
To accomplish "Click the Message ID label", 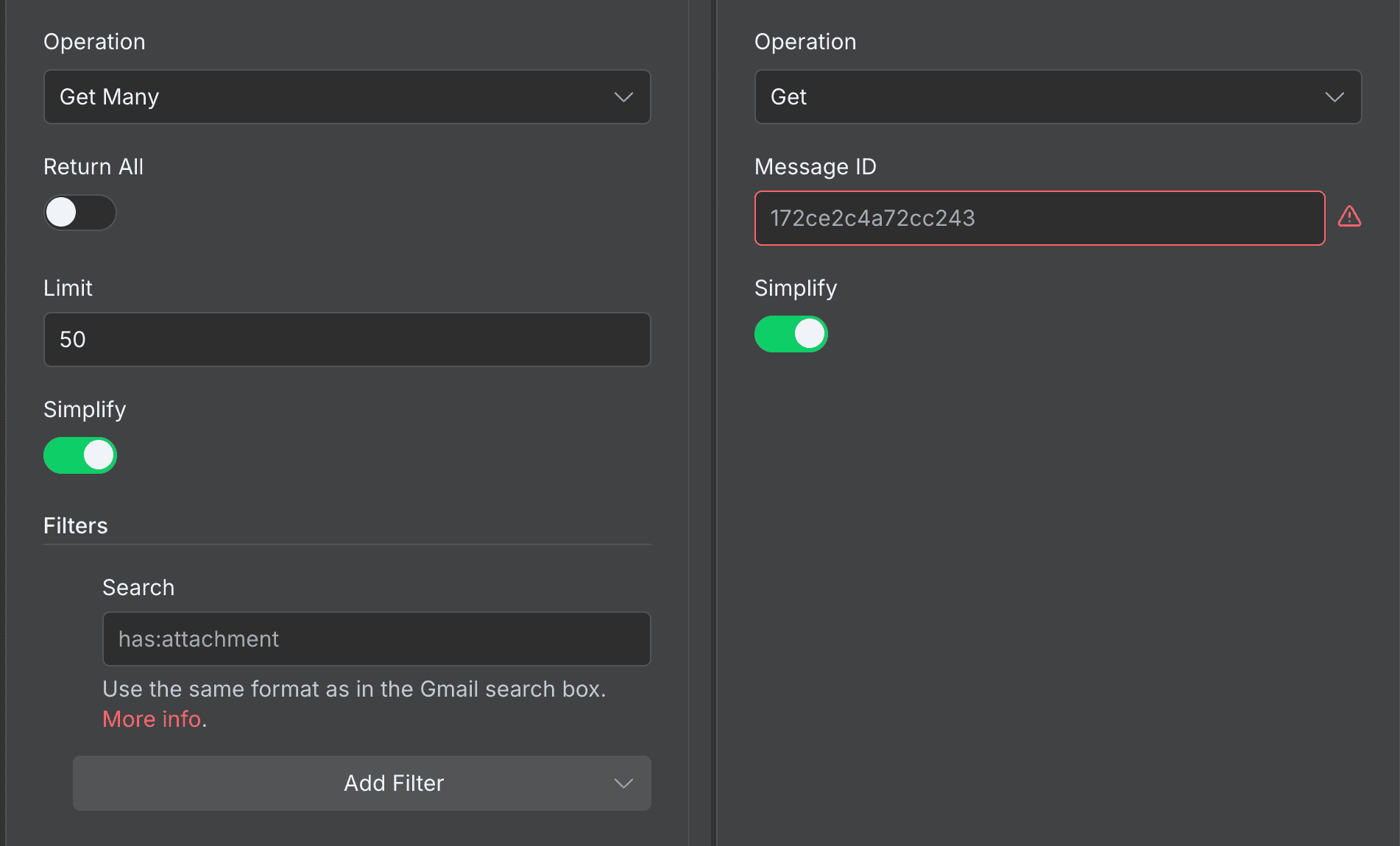I will pos(815,166).
